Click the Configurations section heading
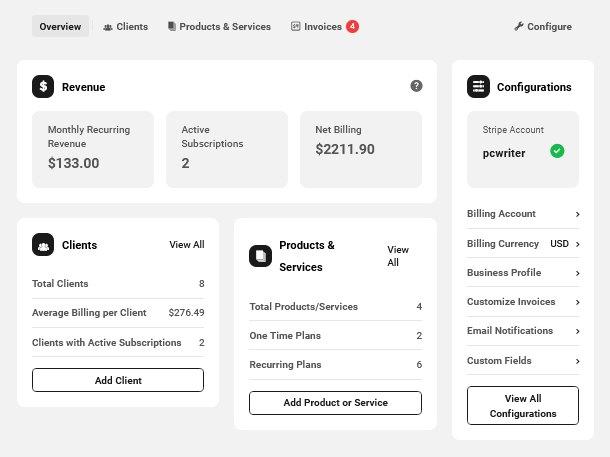610x457 pixels. (534, 87)
